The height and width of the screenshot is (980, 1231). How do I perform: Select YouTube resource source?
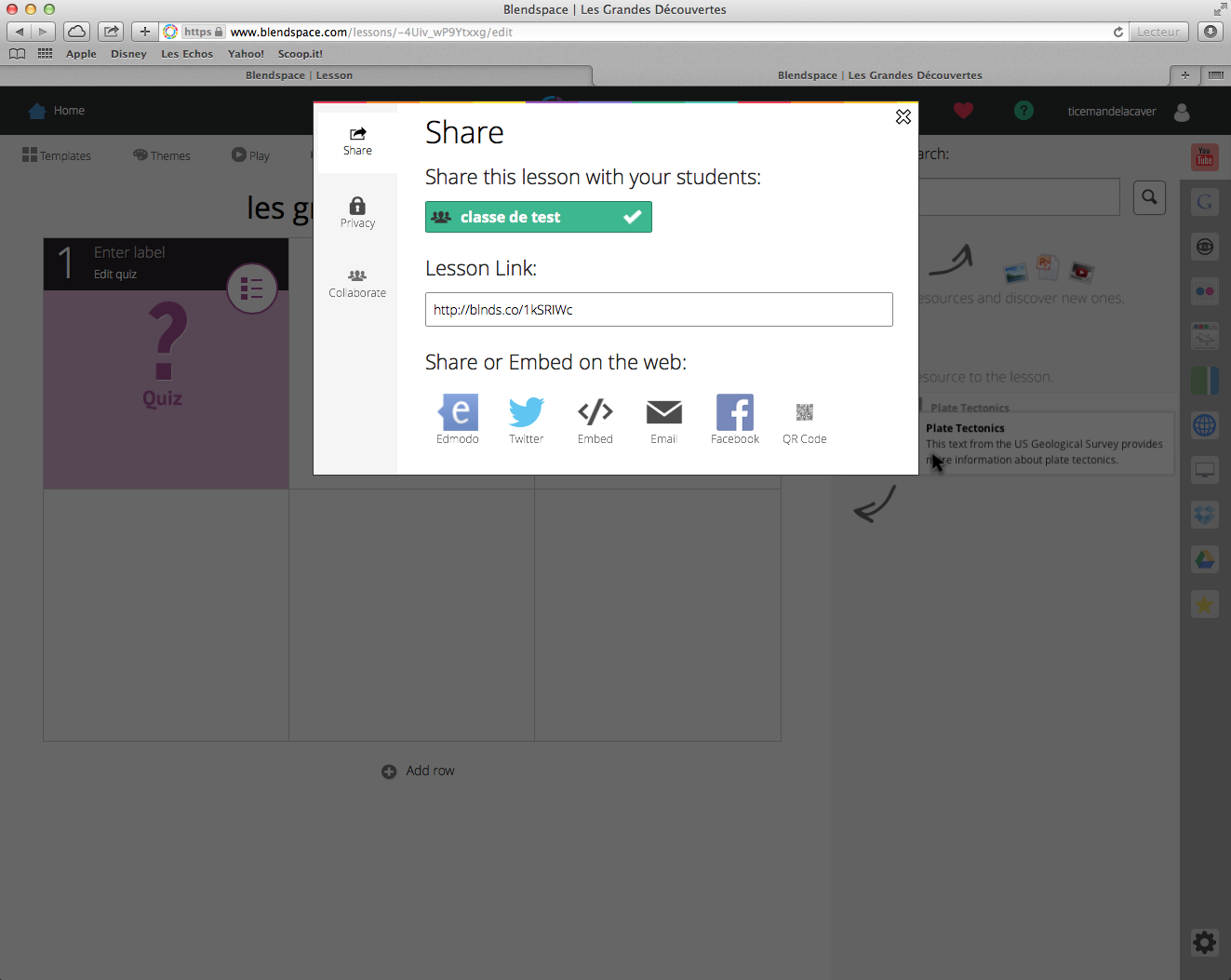(1205, 156)
